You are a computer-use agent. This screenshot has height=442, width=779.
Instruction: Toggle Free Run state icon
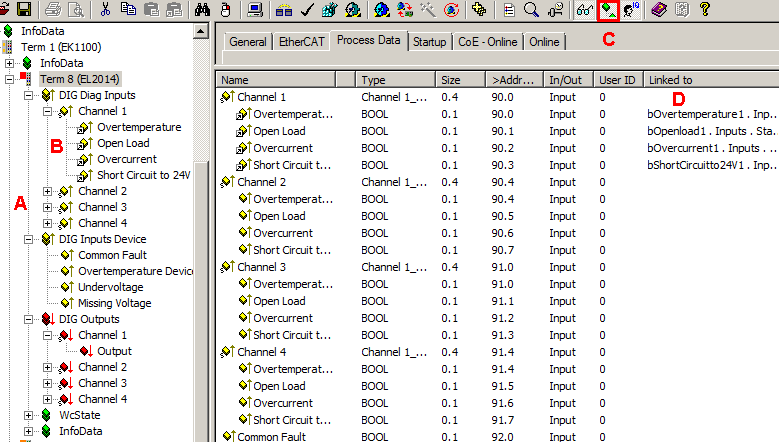(x=451, y=9)
